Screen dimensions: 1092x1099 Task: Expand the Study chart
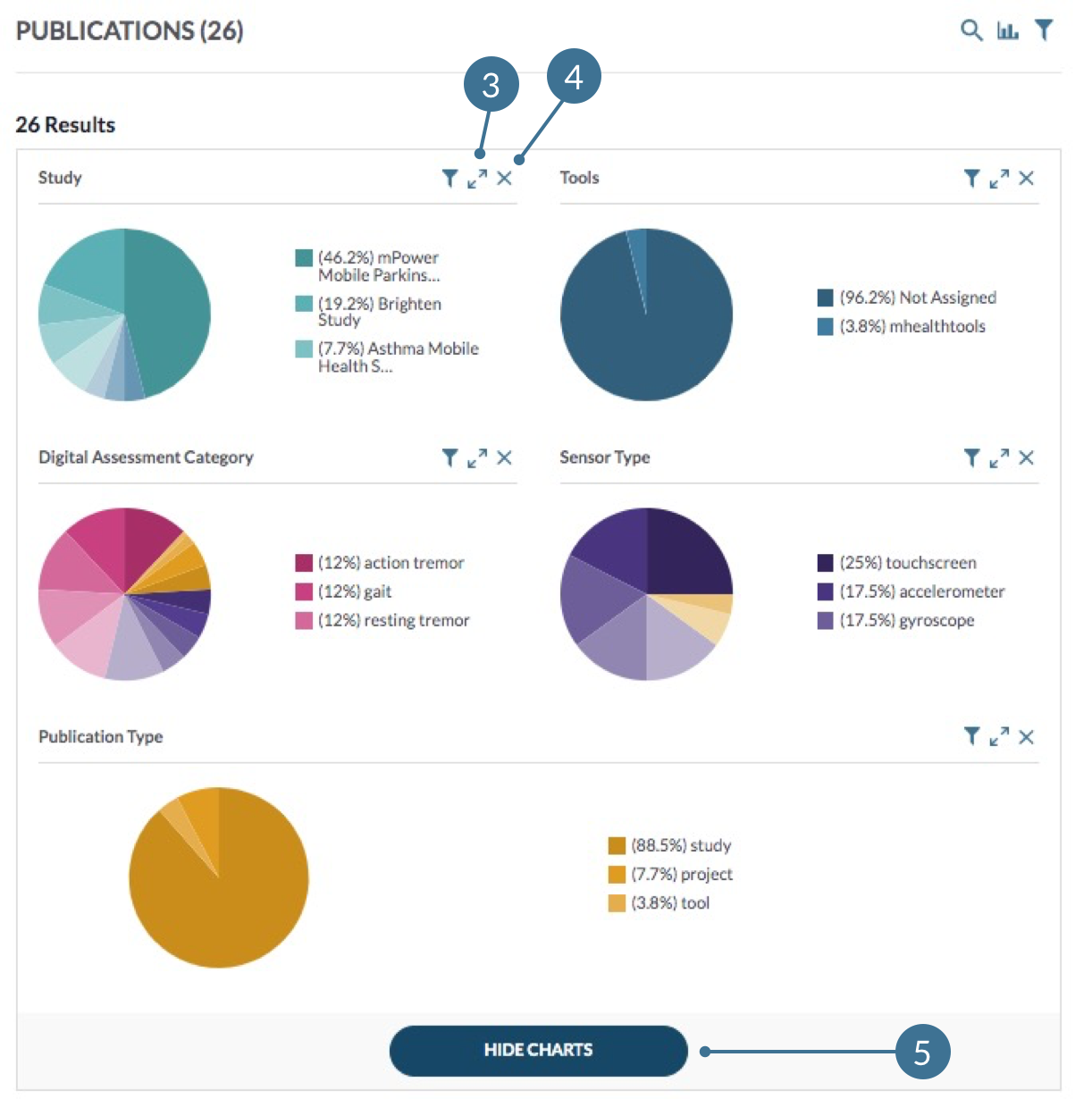(477, 179)
